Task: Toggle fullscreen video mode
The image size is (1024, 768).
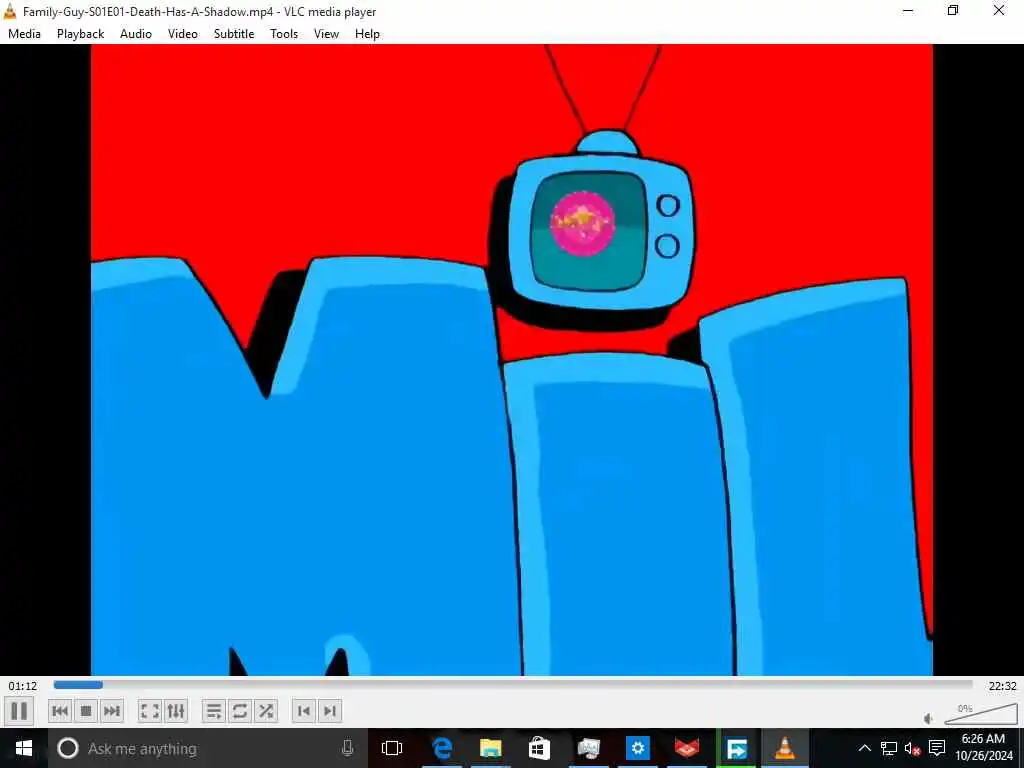Action: 150,711
